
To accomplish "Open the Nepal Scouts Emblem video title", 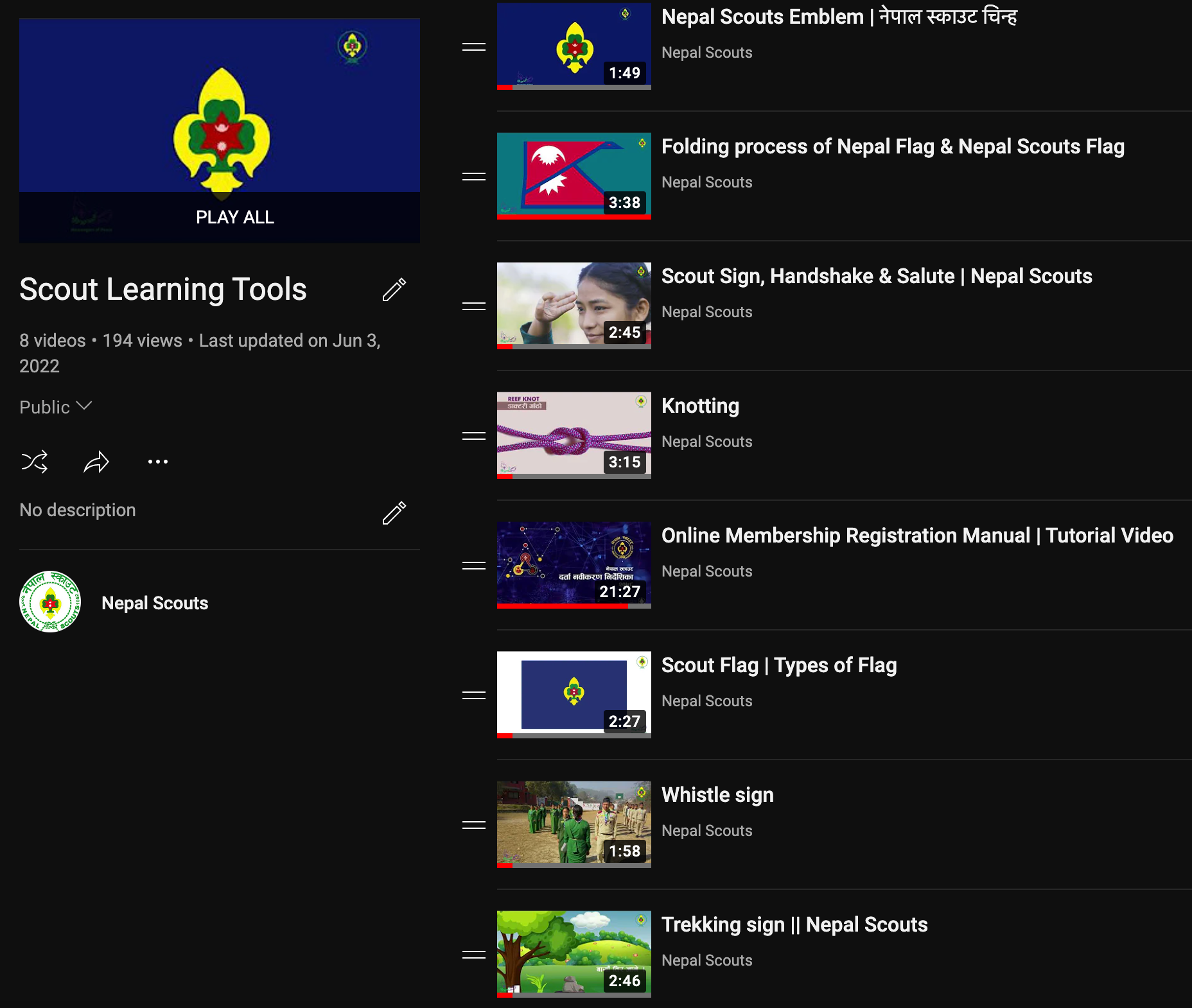I will point(839,16).
